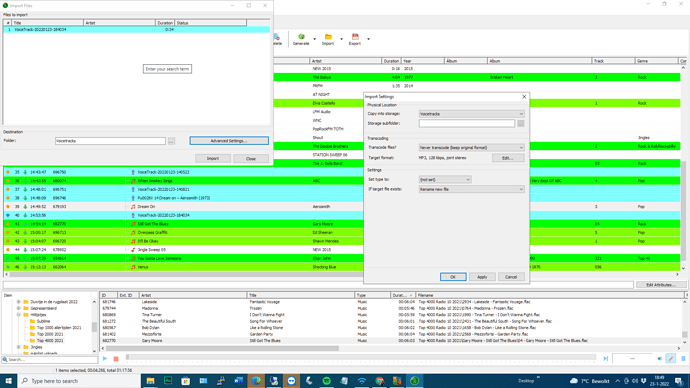This screenshot has width=690, height=388.
Task: Click Import button in Import Files window
Action: pos(213,158)
